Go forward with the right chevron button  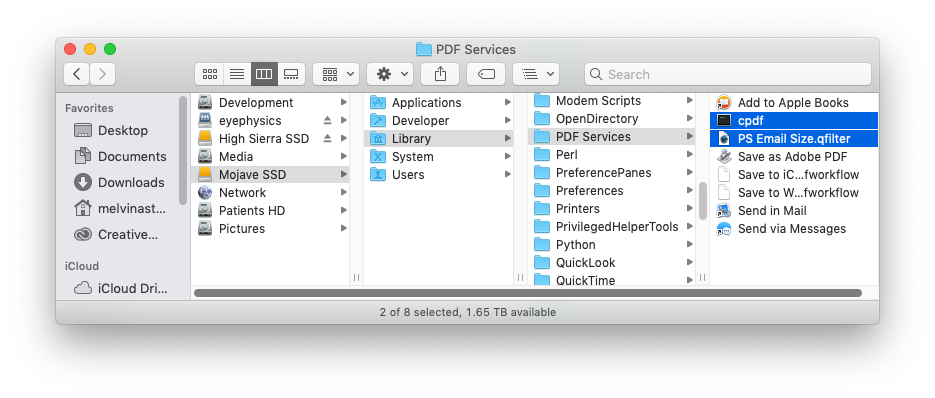[103, 74]
